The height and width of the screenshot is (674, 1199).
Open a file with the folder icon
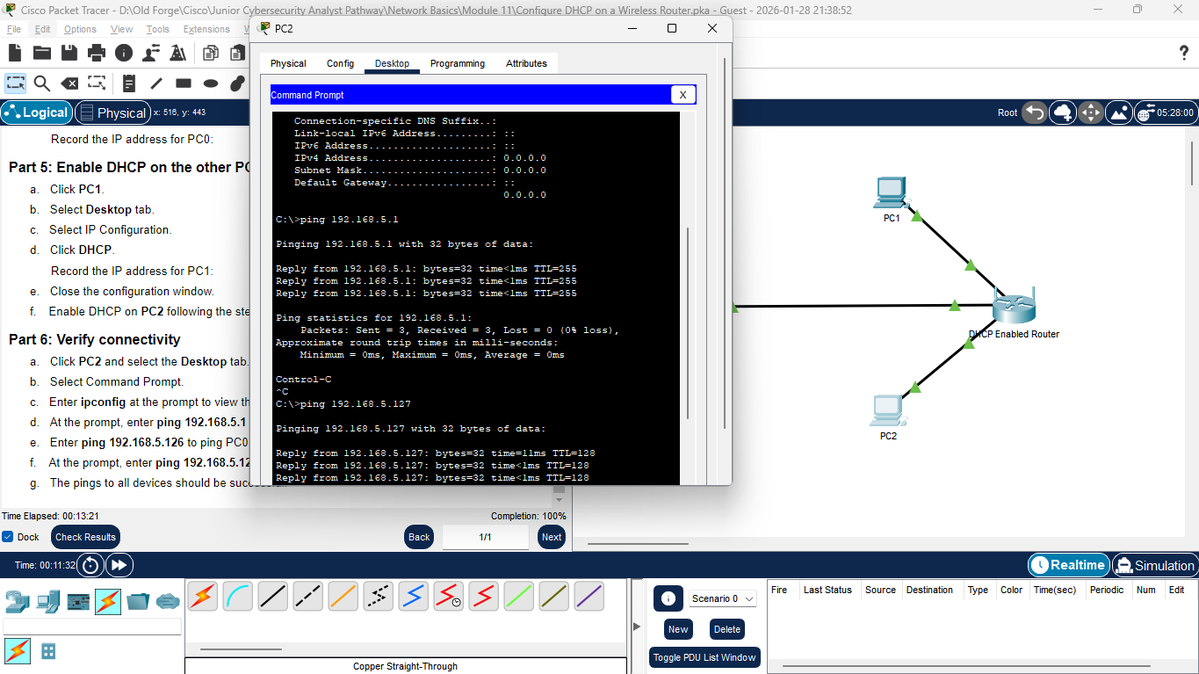point(42,53)
